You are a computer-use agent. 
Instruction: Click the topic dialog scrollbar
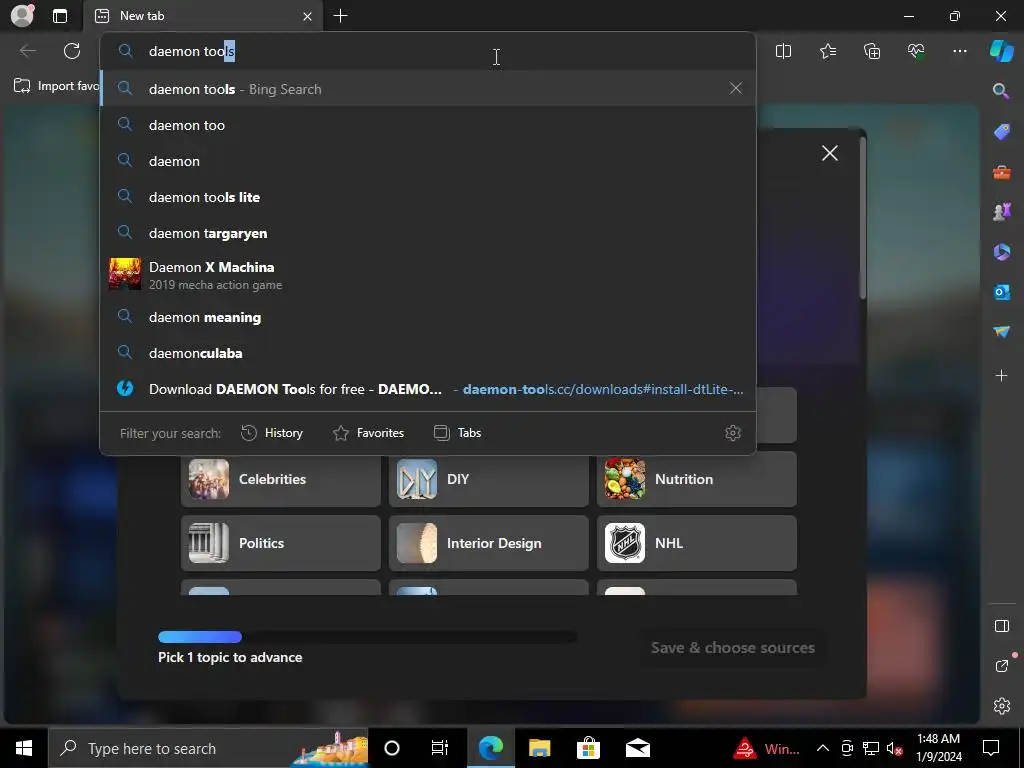tap(862, 216)
